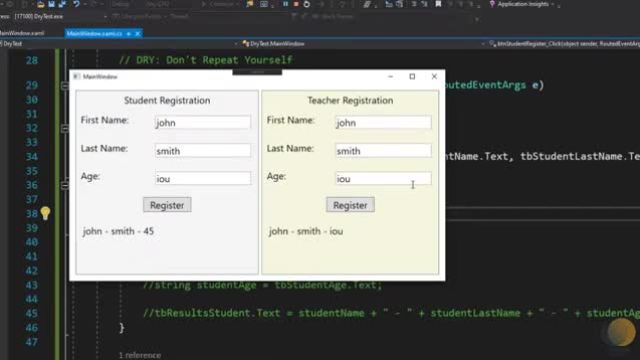This screenshot has height=360, width=640.
Task: Click the commented tbResultsStudent.Text line
Action: coord(391,313)
